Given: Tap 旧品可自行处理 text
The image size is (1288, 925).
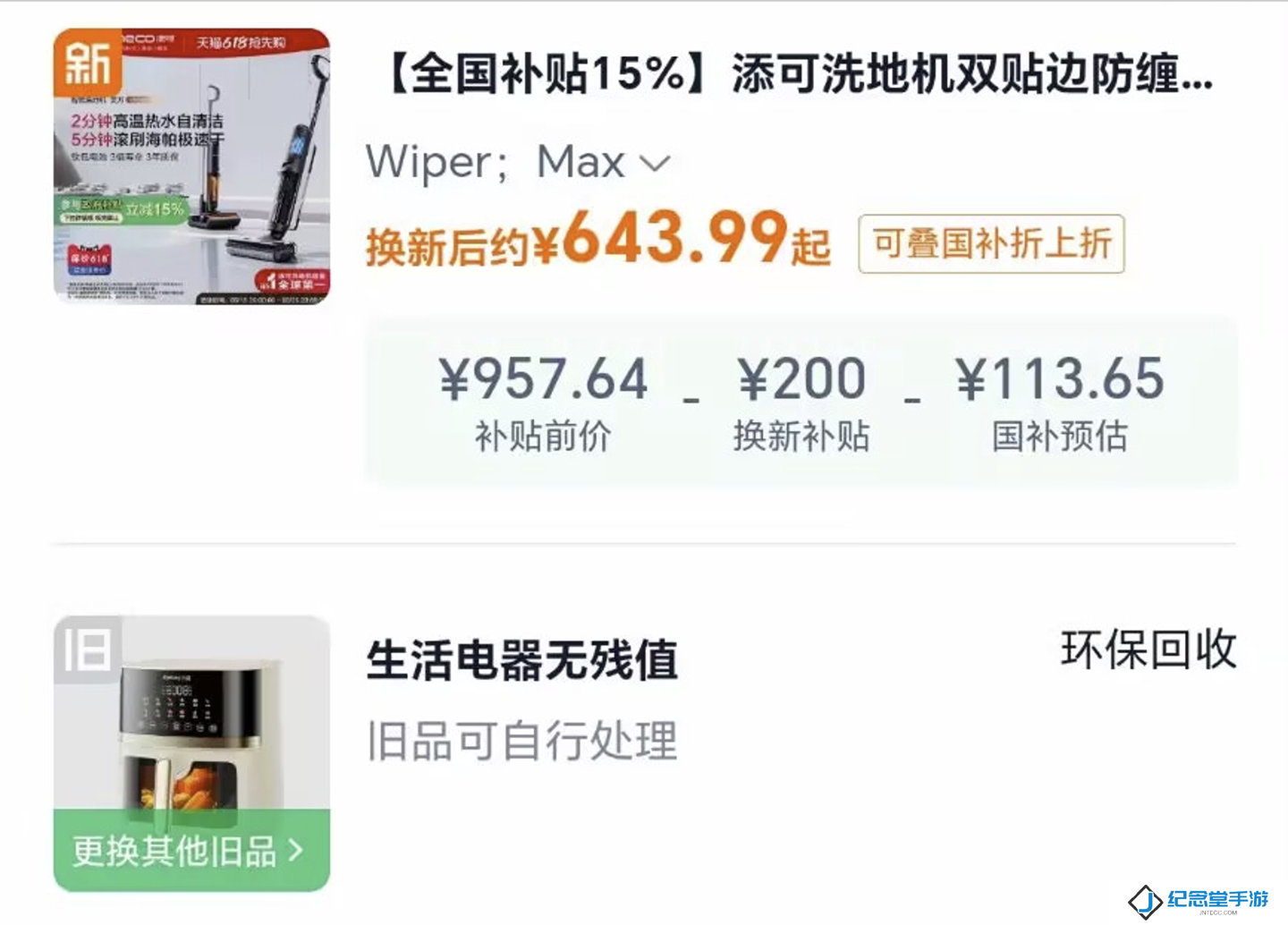Looking at the screenshot, I should tap(521, 742).
